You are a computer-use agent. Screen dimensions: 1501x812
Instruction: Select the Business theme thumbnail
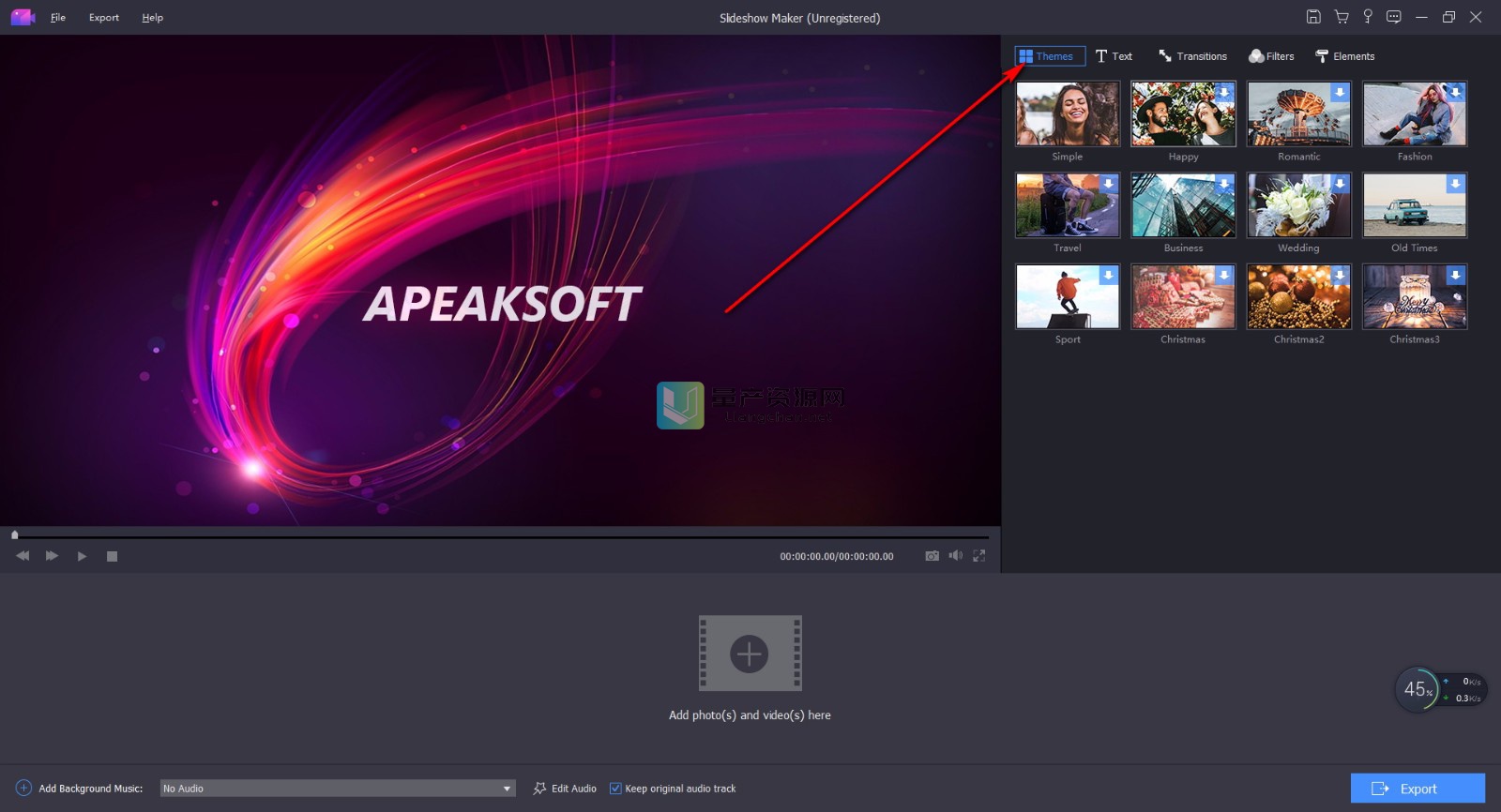(x=1183, y=204)
